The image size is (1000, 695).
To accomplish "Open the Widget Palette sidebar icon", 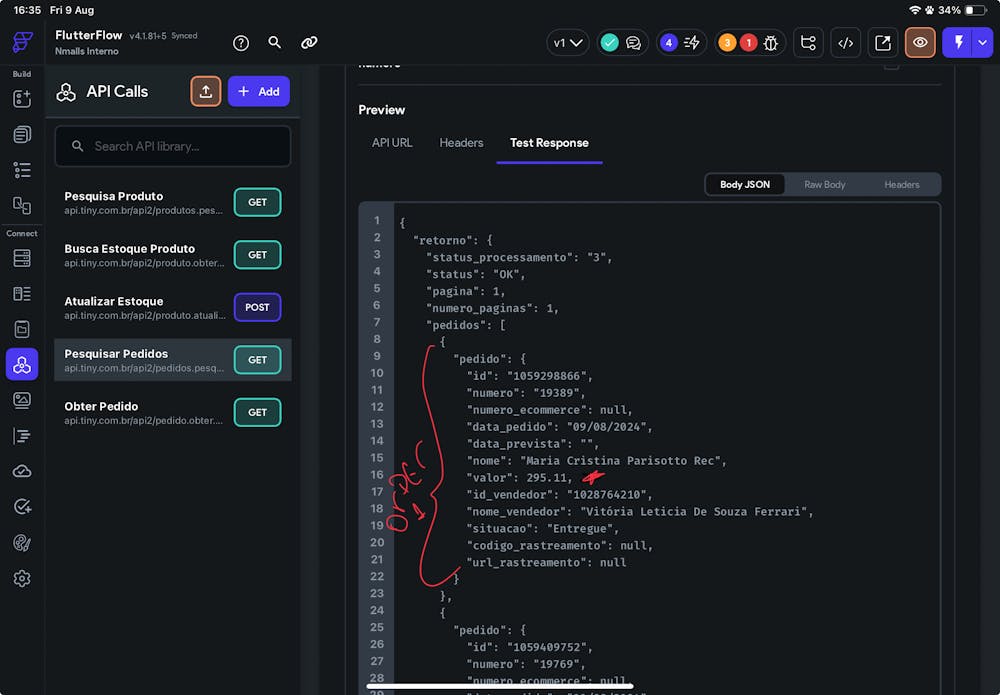I will point(22,99).
